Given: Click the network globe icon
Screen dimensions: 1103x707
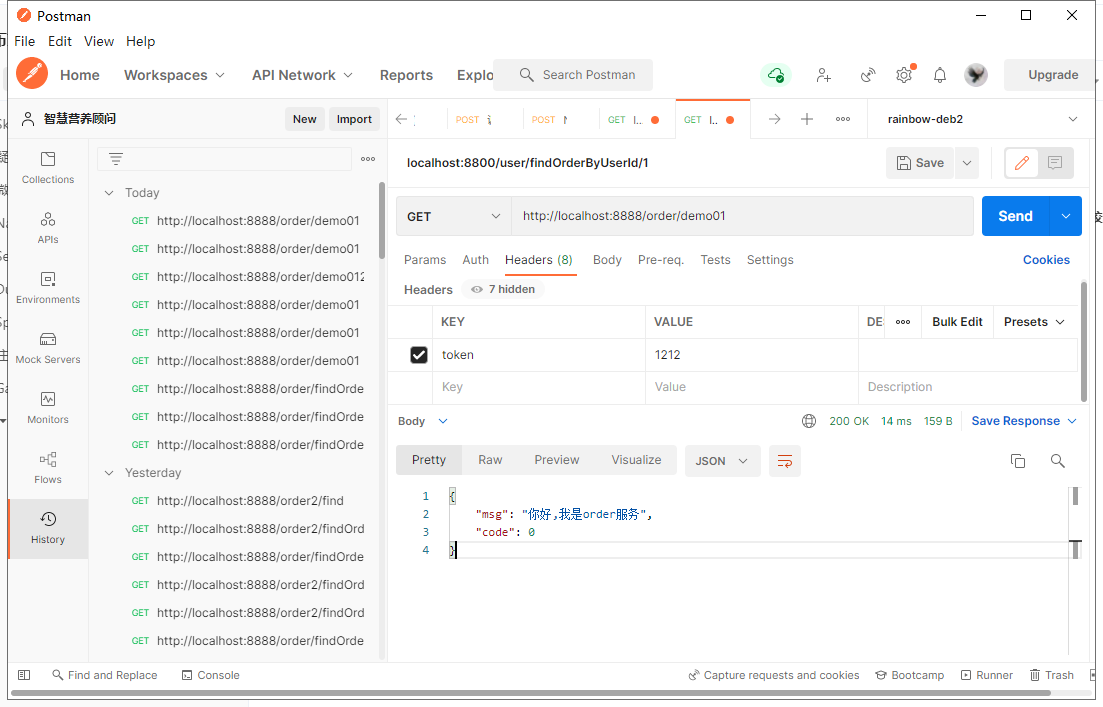Looking at the screenshot, I should pyautogui.click(x=809, y=421).
